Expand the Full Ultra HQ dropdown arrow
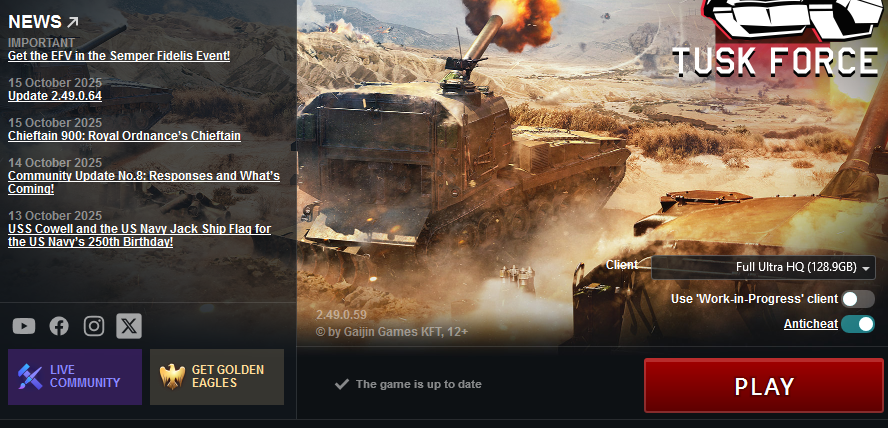Screen dimensions: 888x428 [x=865, y=269]
